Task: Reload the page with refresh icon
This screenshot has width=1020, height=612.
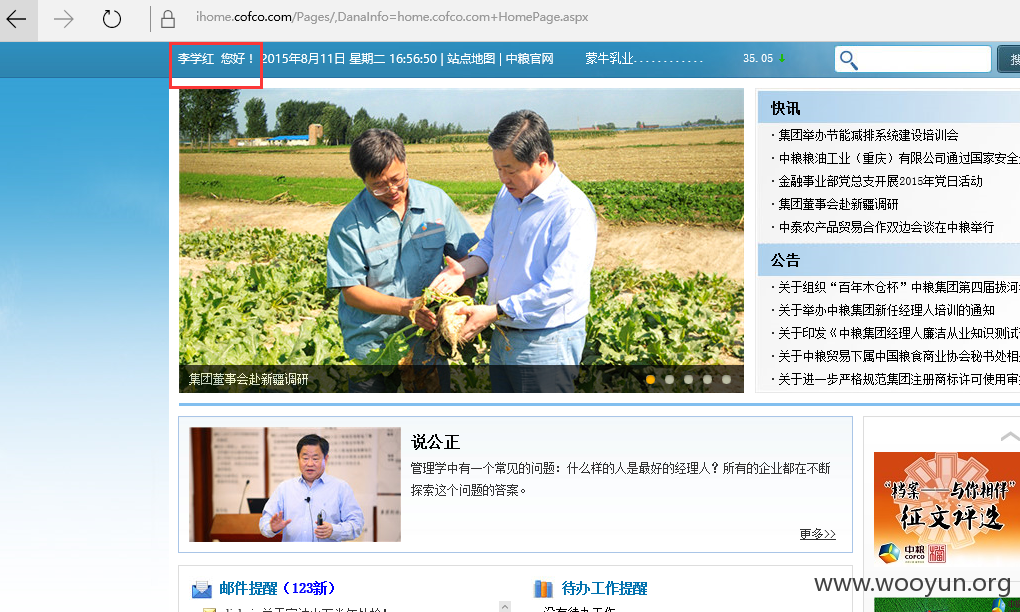Action: pos(112,19)
